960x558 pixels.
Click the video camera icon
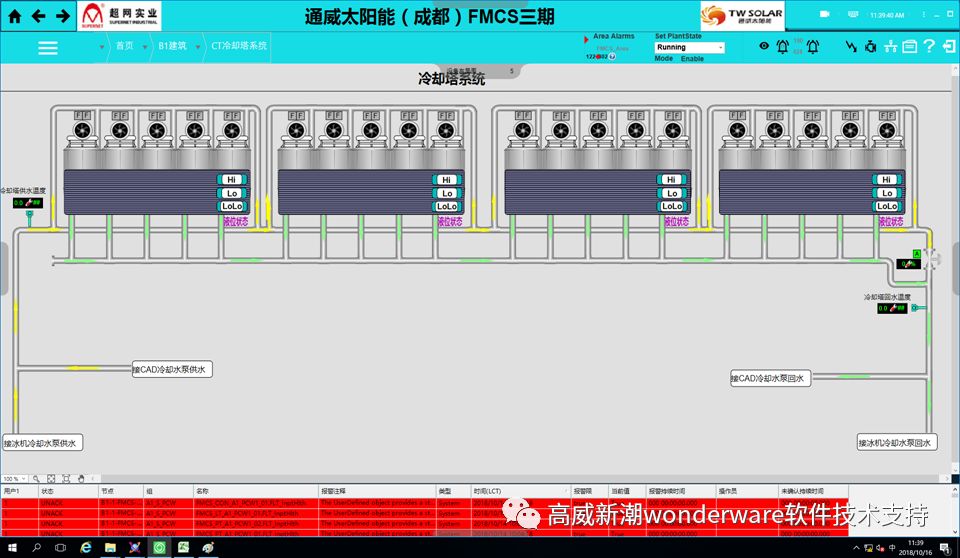point(825,14)
